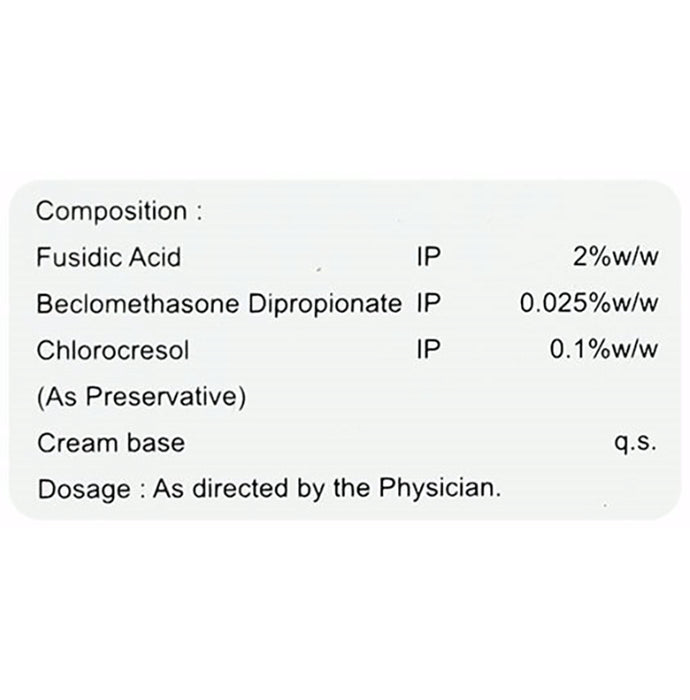Click the word Acid in Fusidic Acid
Viewport: 690px width, 700px height.
(x=157, y=258)
